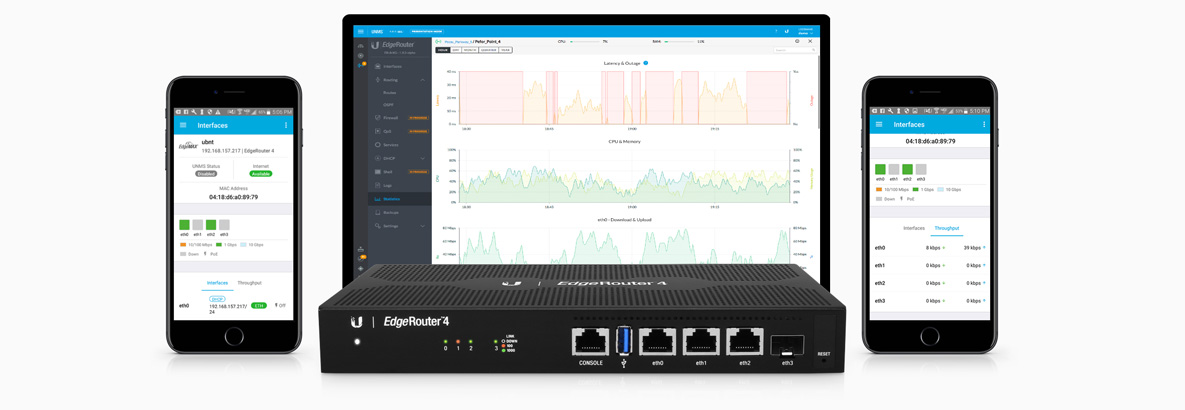Tap the green ETH badge on left phone

(259, 306)
